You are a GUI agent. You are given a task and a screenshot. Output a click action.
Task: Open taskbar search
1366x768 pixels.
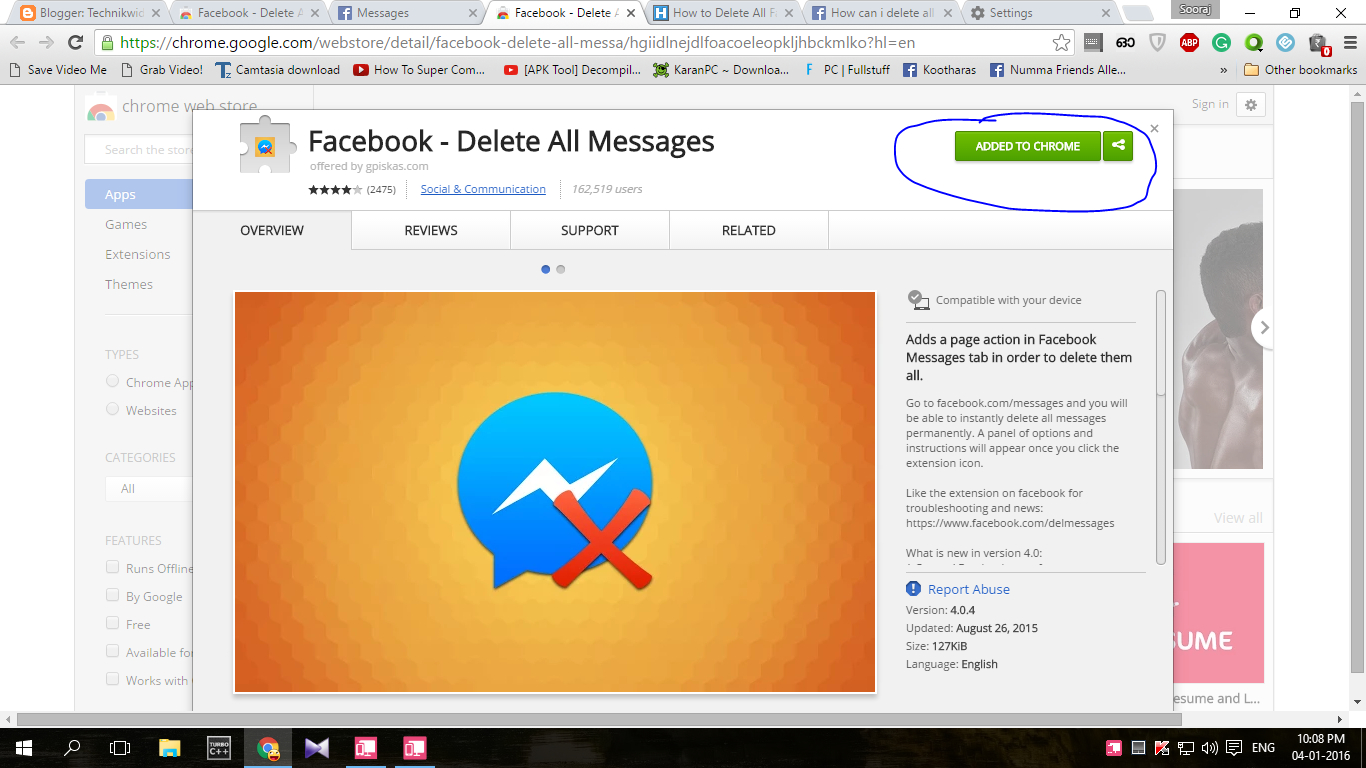72,747
